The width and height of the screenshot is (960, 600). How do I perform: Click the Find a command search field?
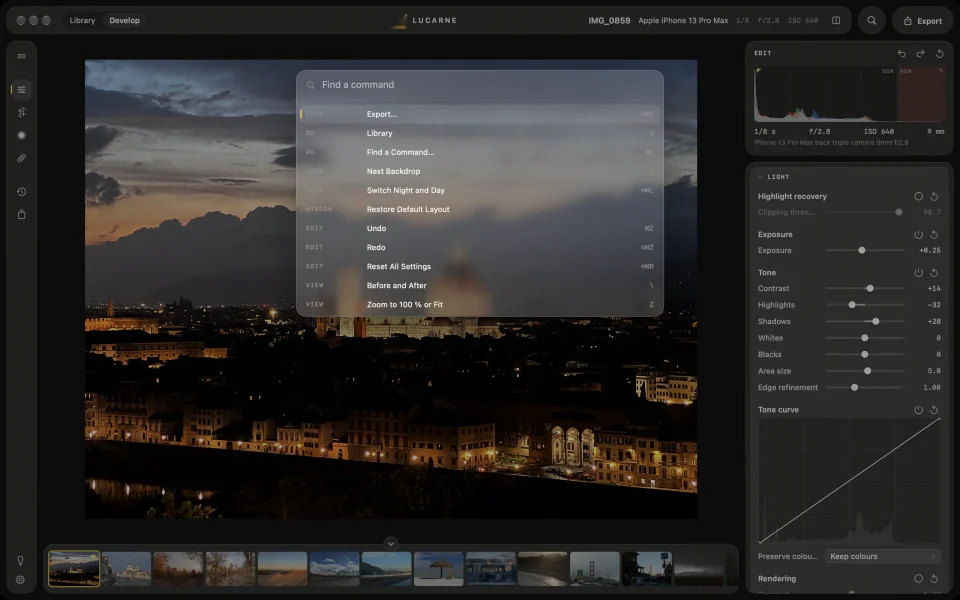(x=479, y=85)
